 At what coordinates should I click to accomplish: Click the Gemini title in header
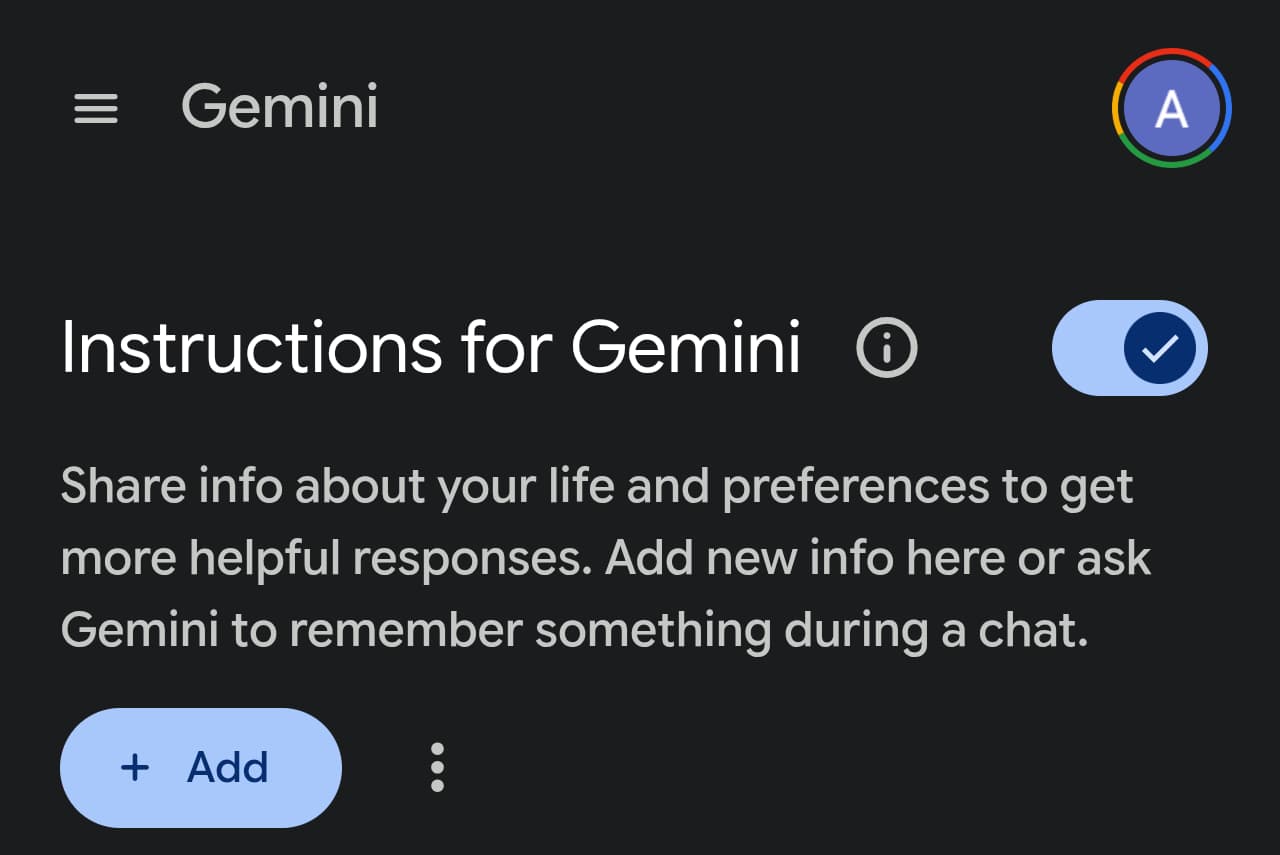tap(280, 106)
